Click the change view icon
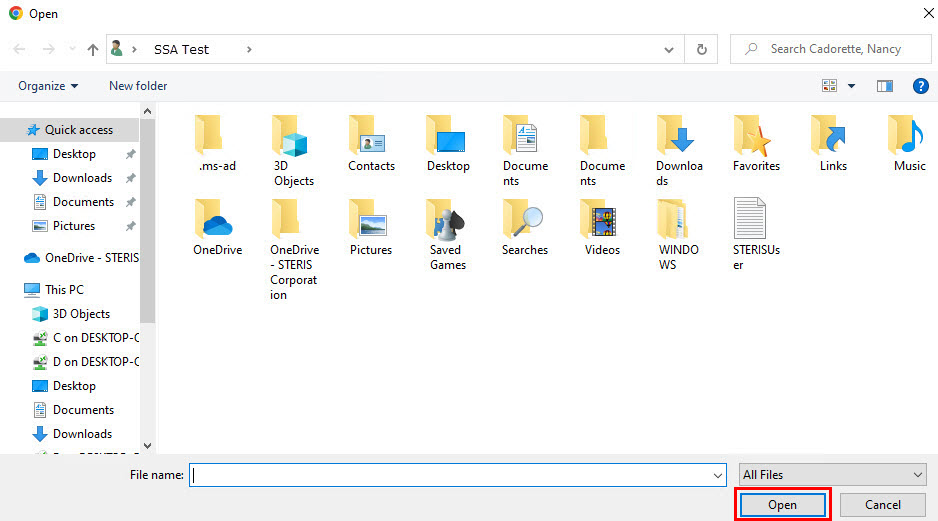The width and height of the screenshot is (938, 521). pos(829,86)
